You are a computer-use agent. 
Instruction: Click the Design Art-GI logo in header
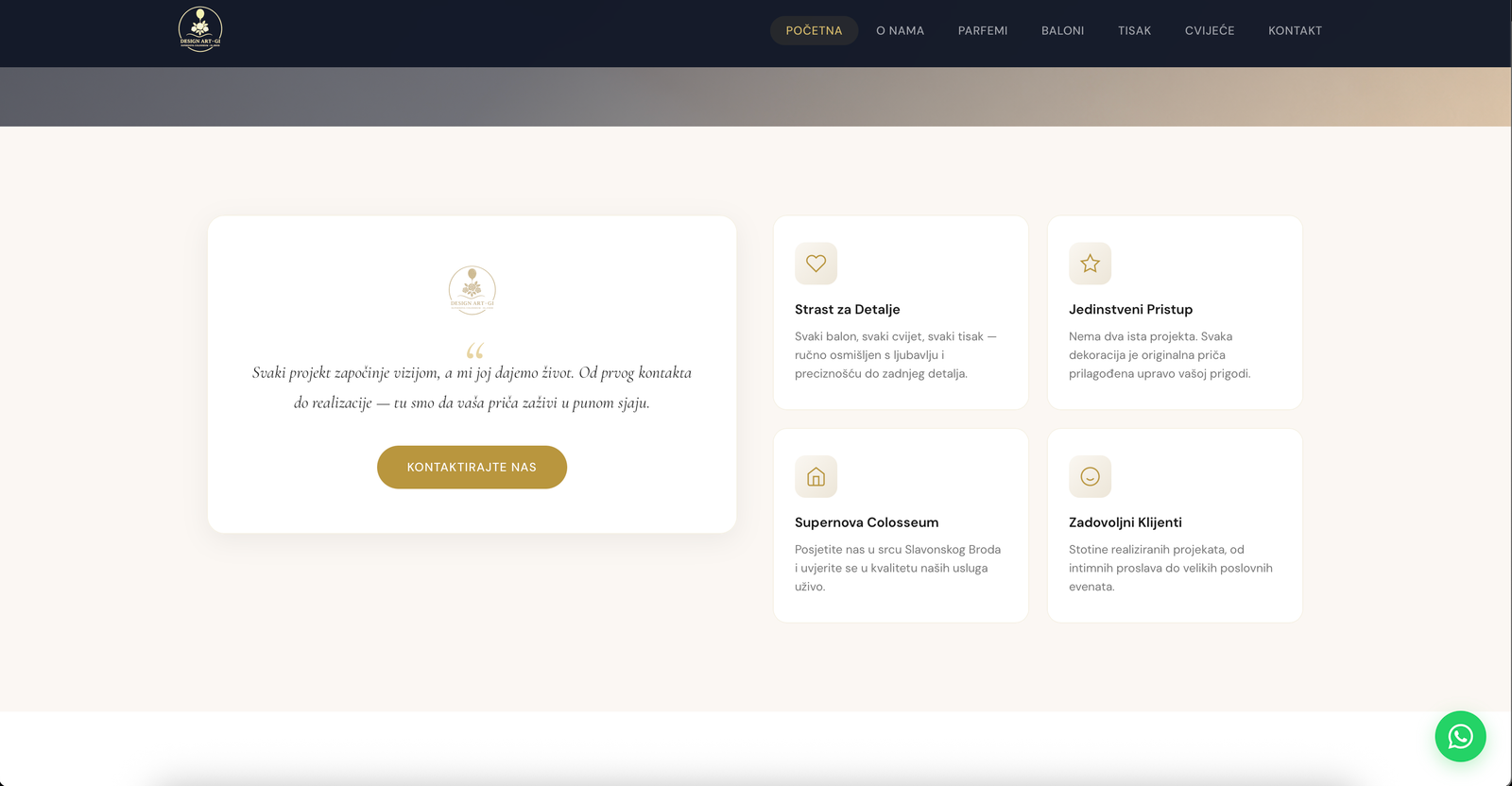200,29
